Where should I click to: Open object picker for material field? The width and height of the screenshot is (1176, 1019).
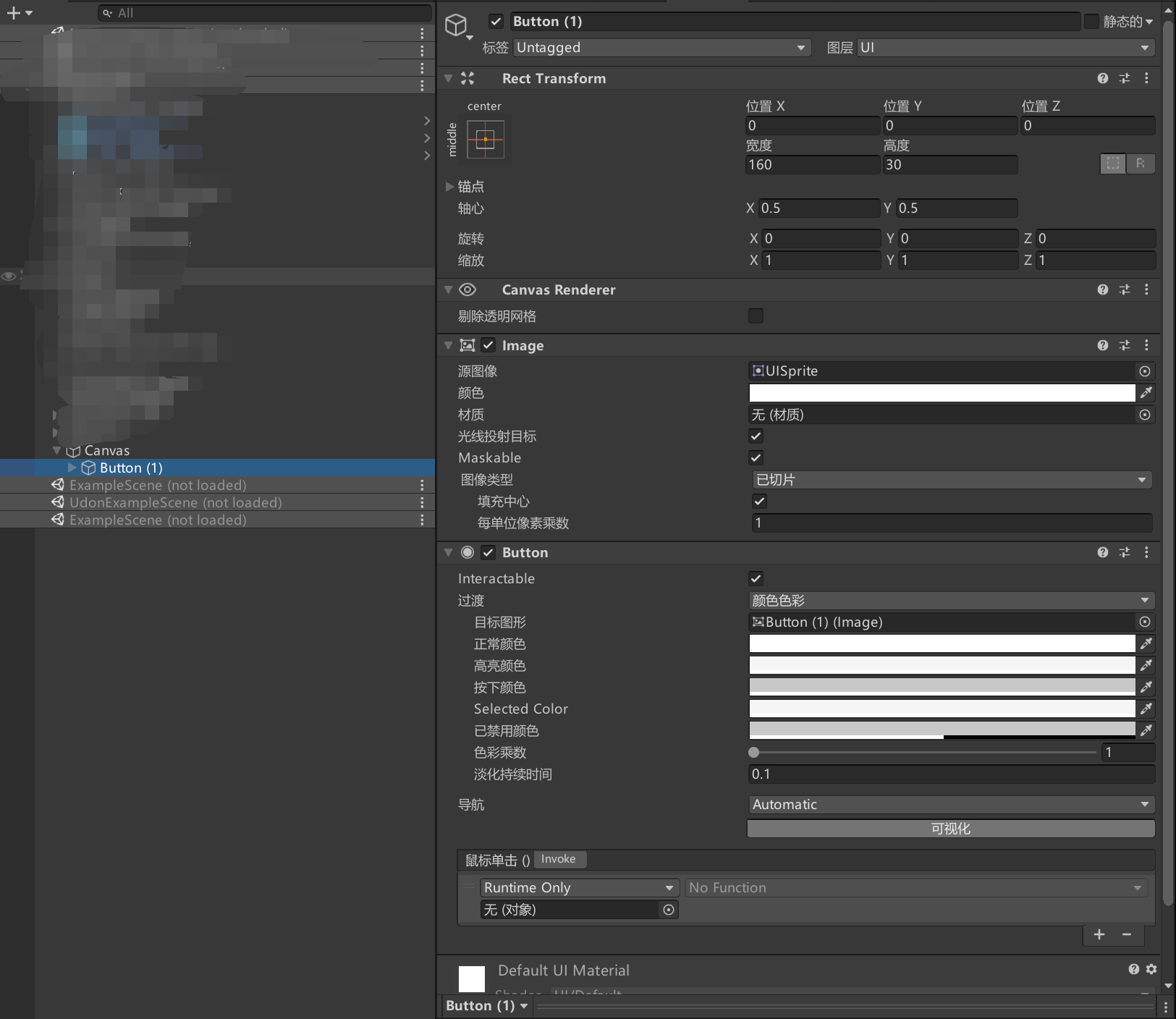(1145, 415)
